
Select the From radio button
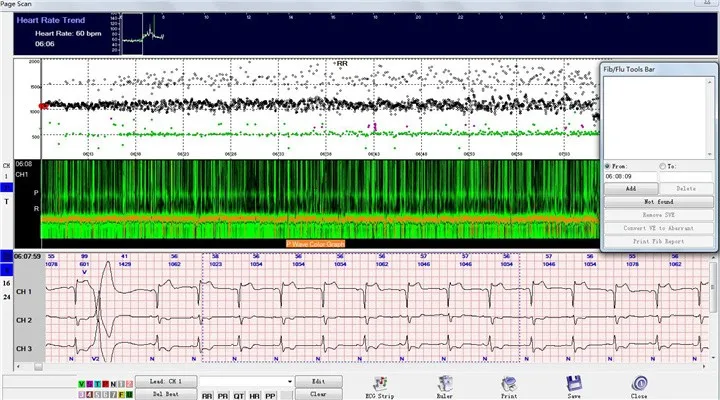click(x=606, y=166)
